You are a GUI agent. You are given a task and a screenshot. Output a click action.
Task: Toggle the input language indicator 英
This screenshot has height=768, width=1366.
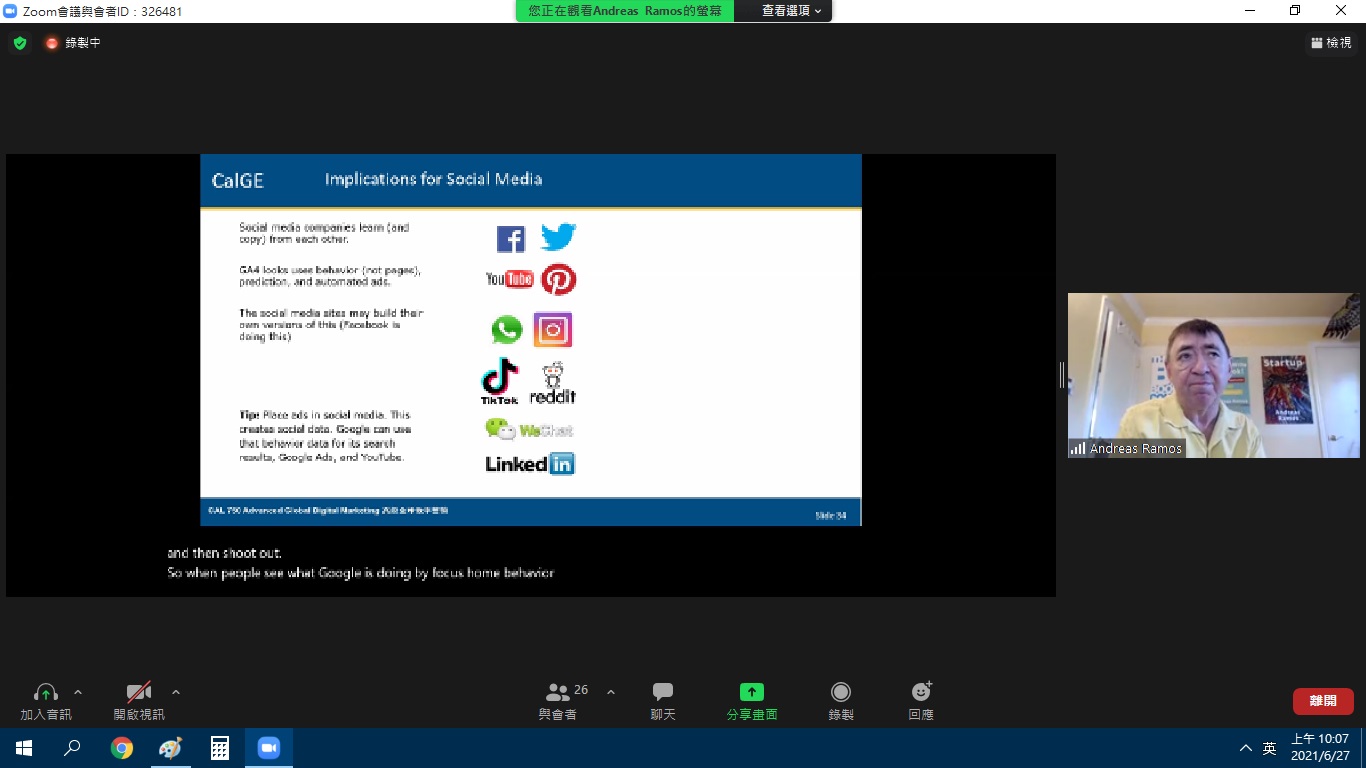click(1269, 748)
